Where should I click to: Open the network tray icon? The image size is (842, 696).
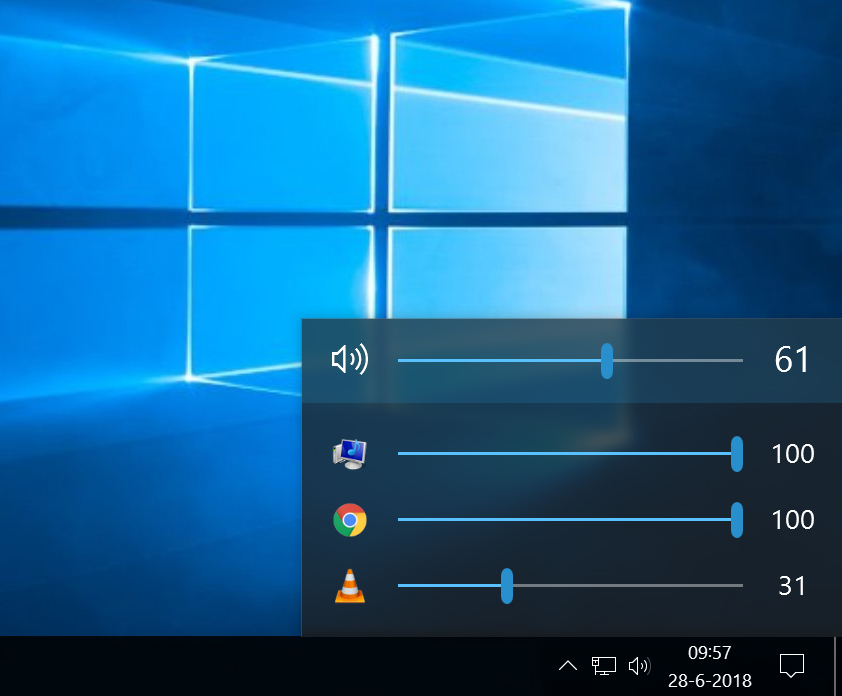(604, 666)
